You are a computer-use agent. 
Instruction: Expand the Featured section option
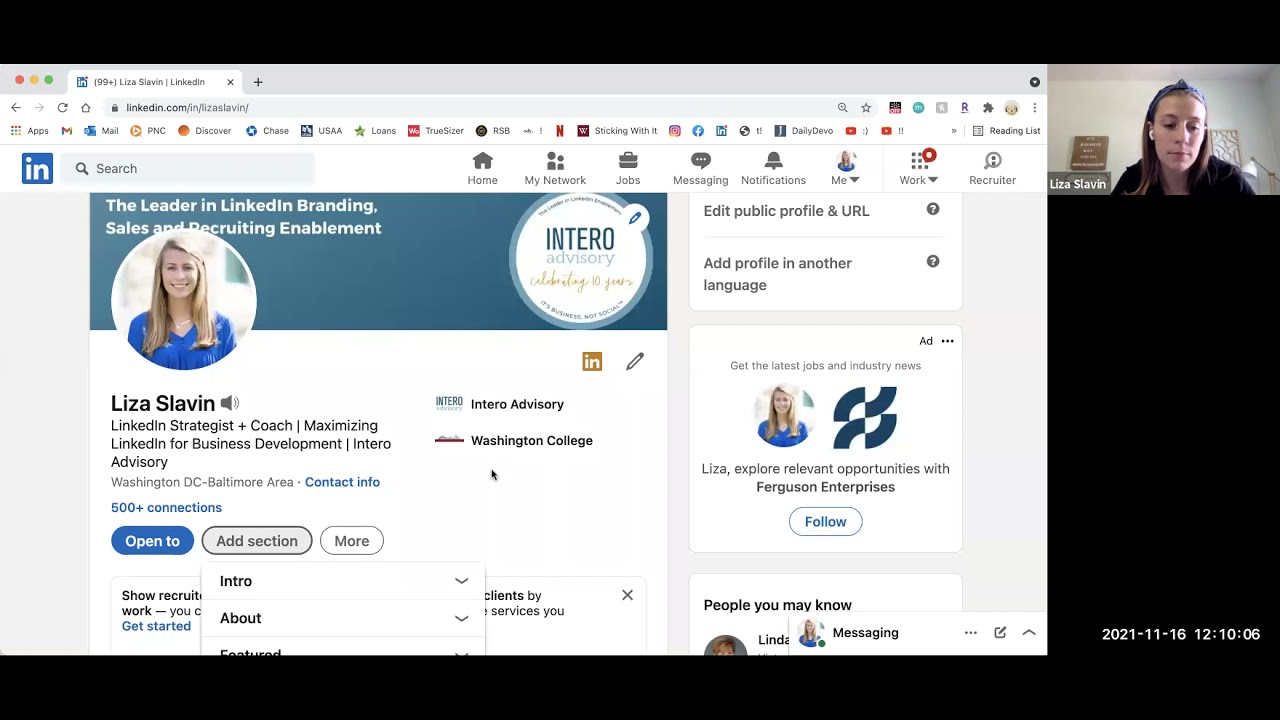click(343, 649)
